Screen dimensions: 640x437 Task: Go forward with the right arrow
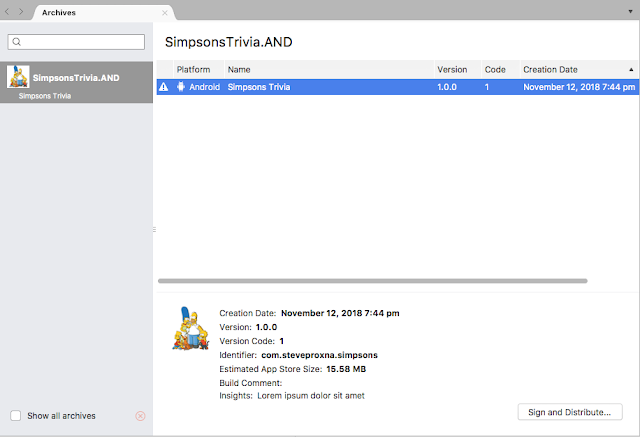pos(21,12)
